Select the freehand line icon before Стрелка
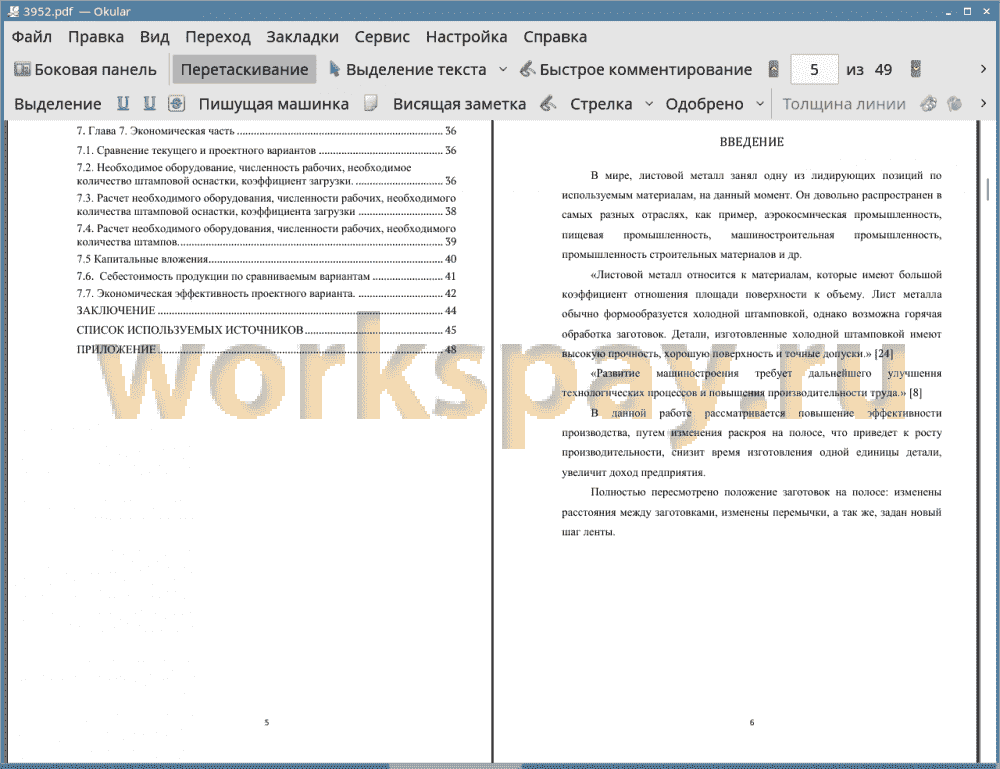1000x769 pixels. click(x=548, y=103)
